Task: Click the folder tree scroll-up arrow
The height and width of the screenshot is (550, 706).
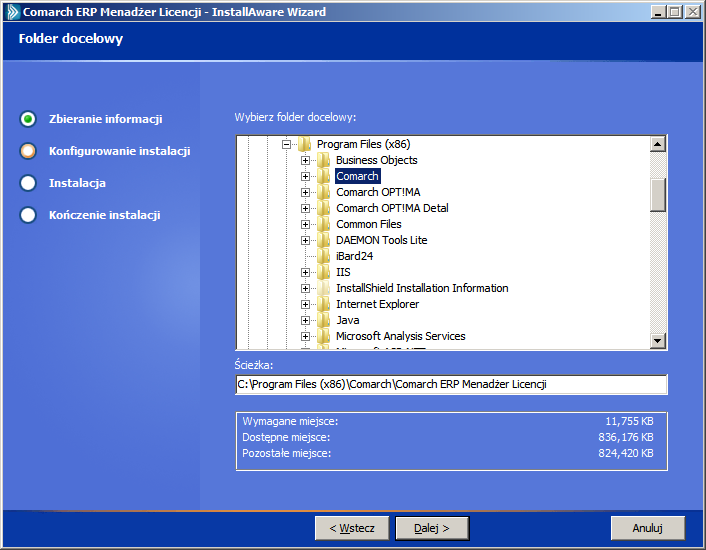Action: pyautogui.click(x=658, y=144)
